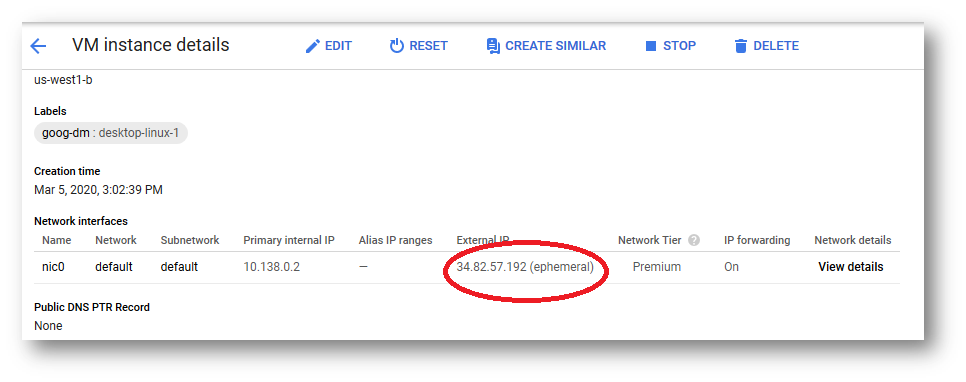Viewport: 966px width, 382px height.
Task: Click the EDIT button label
Action: click(338, 46)
